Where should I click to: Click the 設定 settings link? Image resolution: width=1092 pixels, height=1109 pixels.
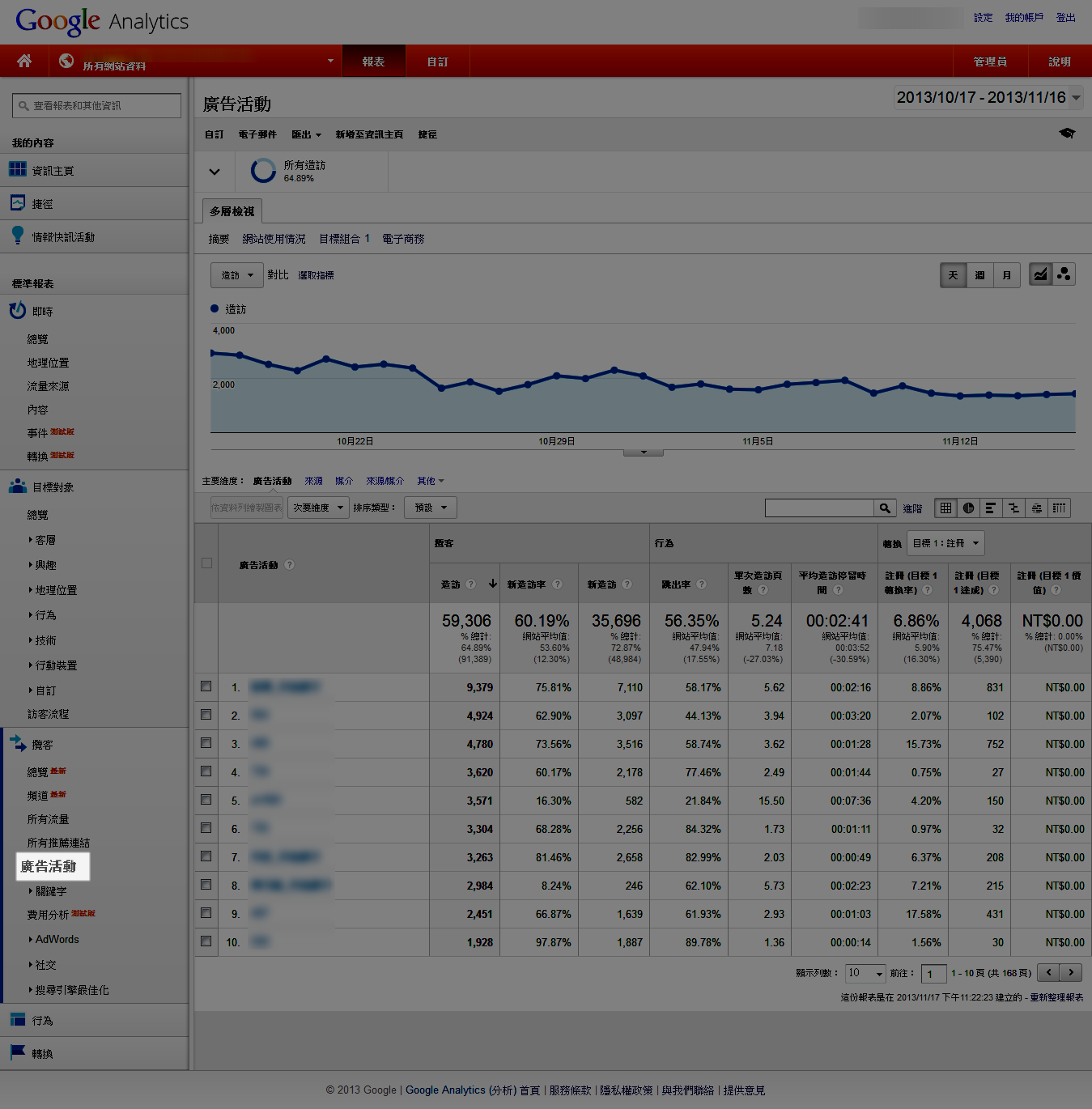click(x=984, y=17)
